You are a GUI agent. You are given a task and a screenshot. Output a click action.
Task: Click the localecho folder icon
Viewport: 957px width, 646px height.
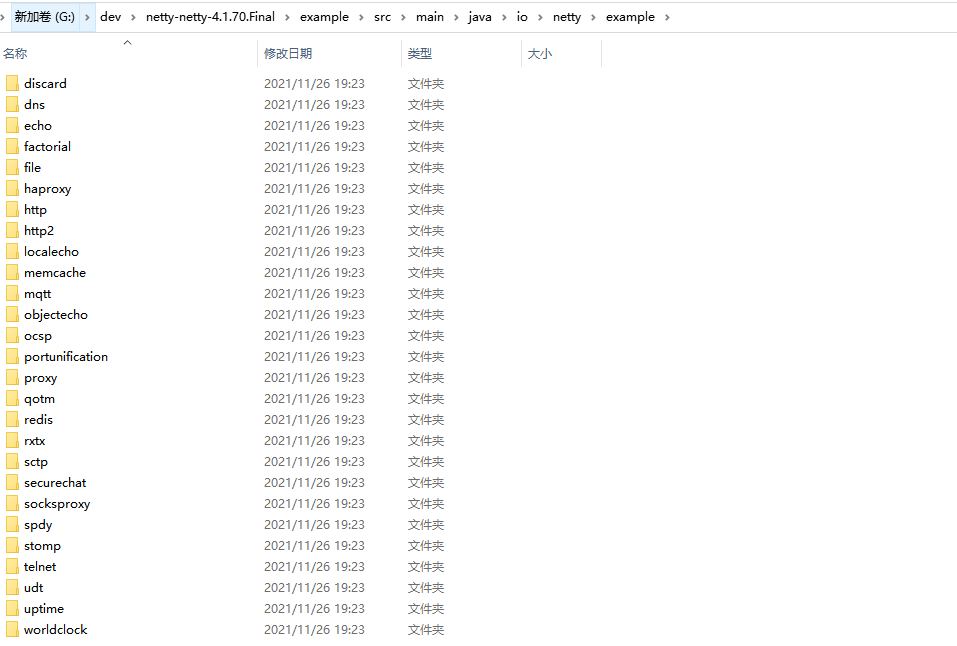point(12,252)
